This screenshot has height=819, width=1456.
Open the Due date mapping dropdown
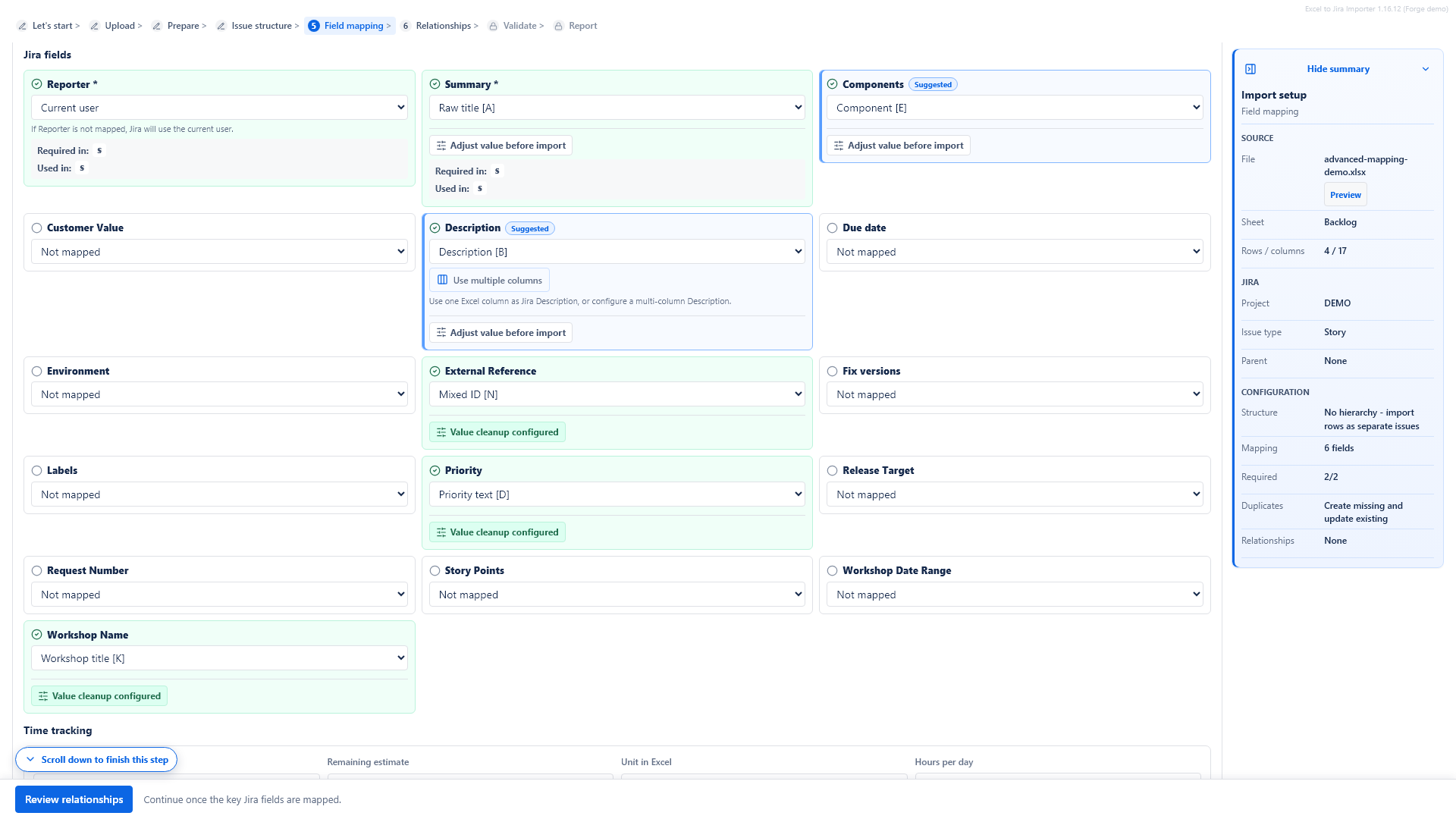1015,252
